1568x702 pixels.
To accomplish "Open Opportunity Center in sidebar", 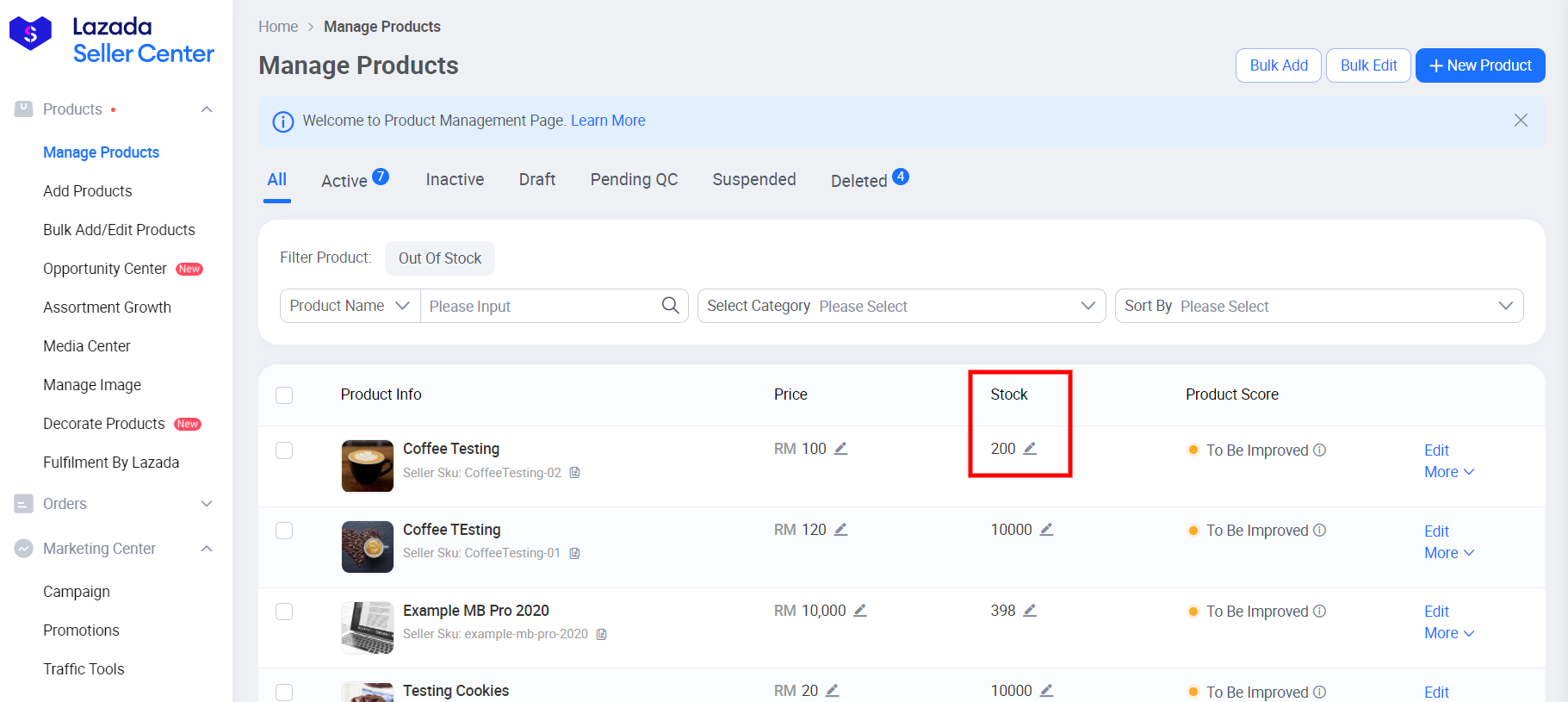I will click(x=105, y=269).
